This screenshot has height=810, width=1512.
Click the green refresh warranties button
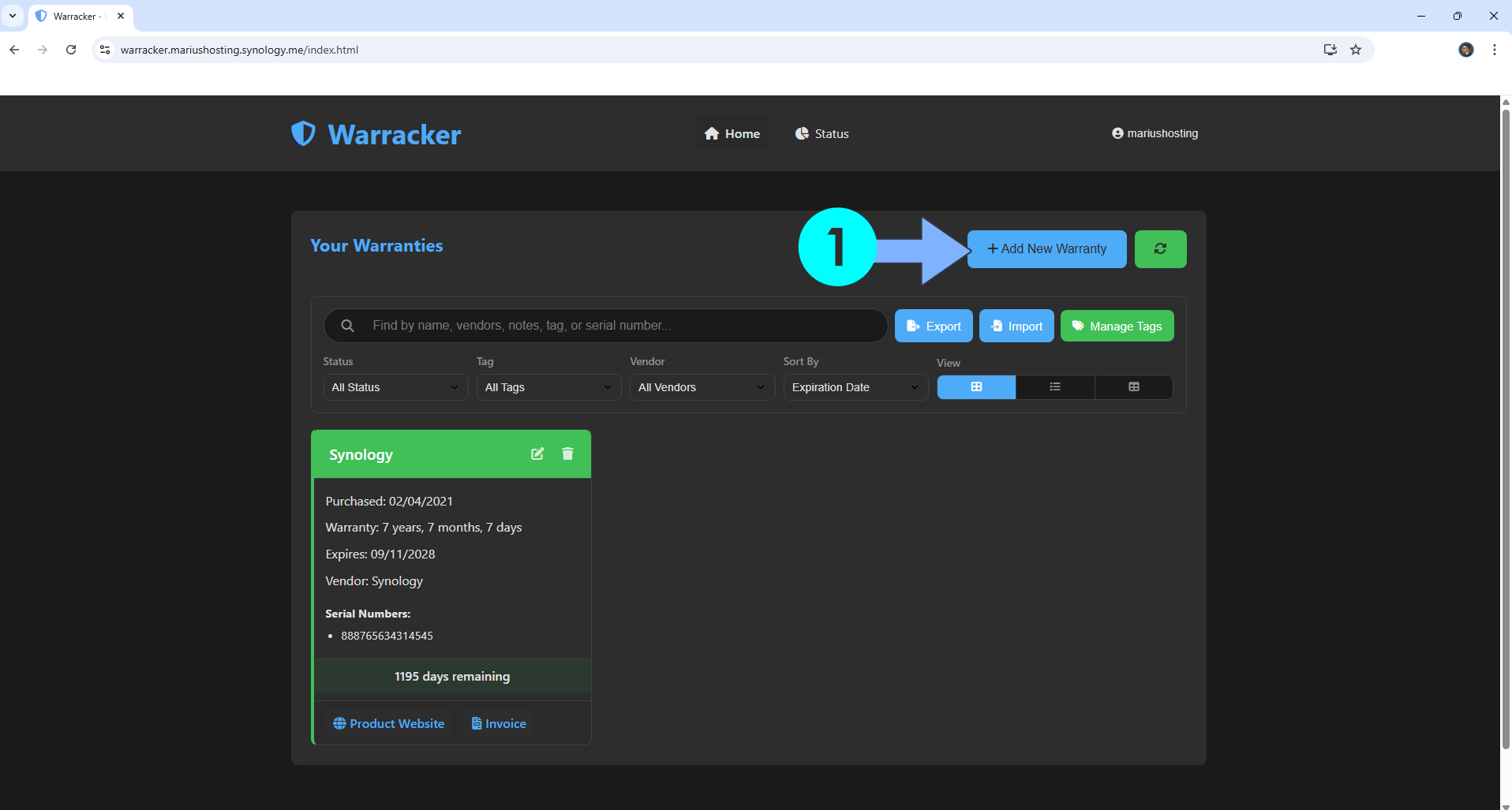pos(1160,248)
